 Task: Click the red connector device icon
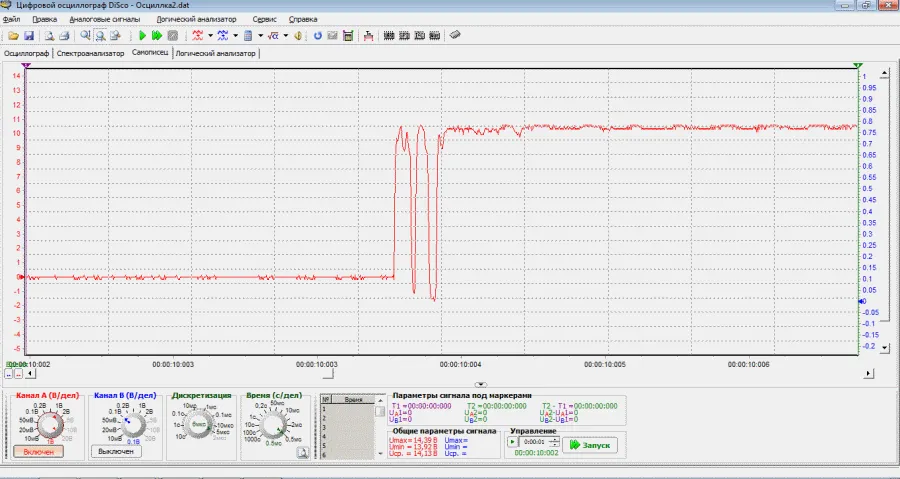(x=368, y=36)
